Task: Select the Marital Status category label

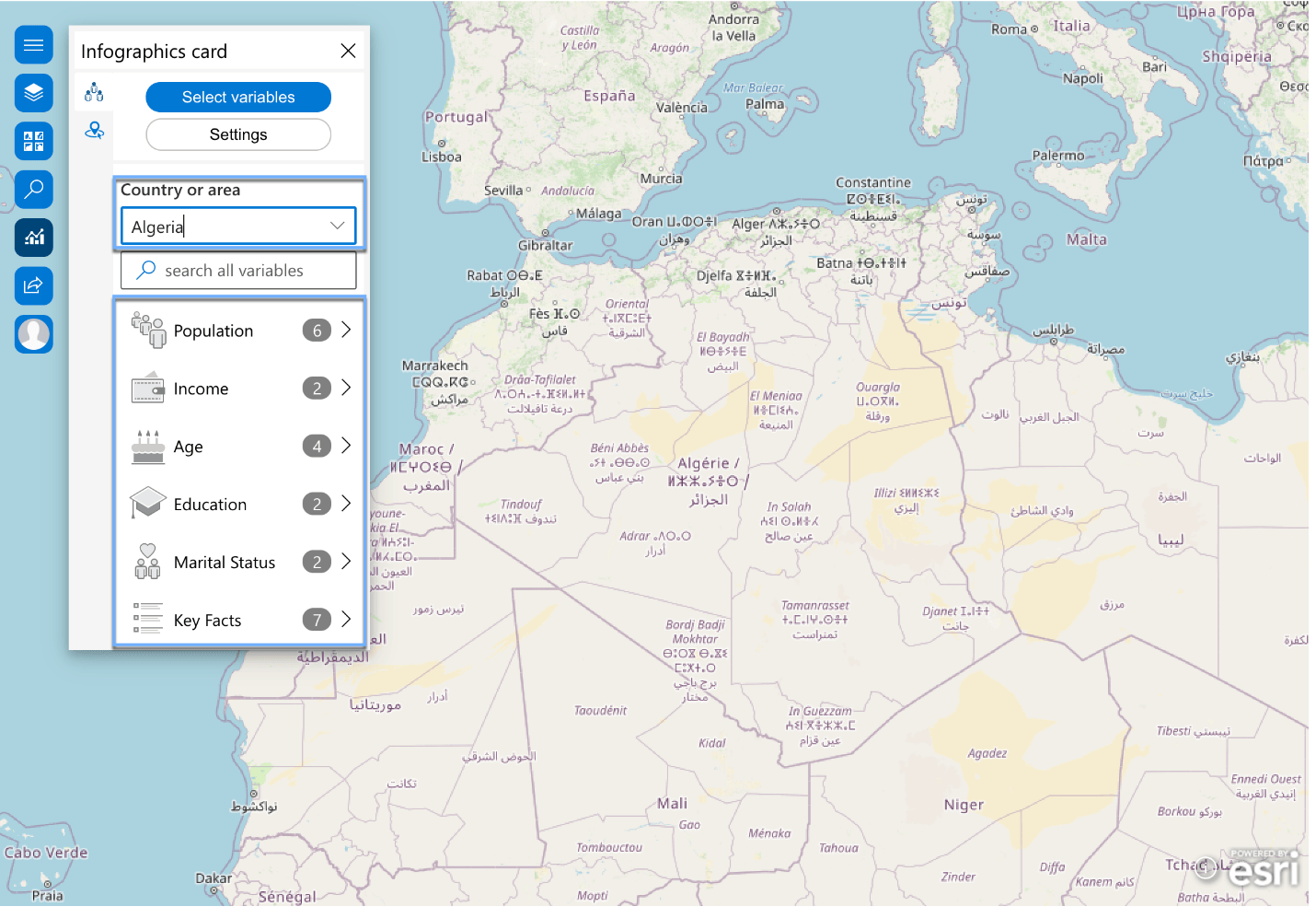Action: click(x=225, y=563)
